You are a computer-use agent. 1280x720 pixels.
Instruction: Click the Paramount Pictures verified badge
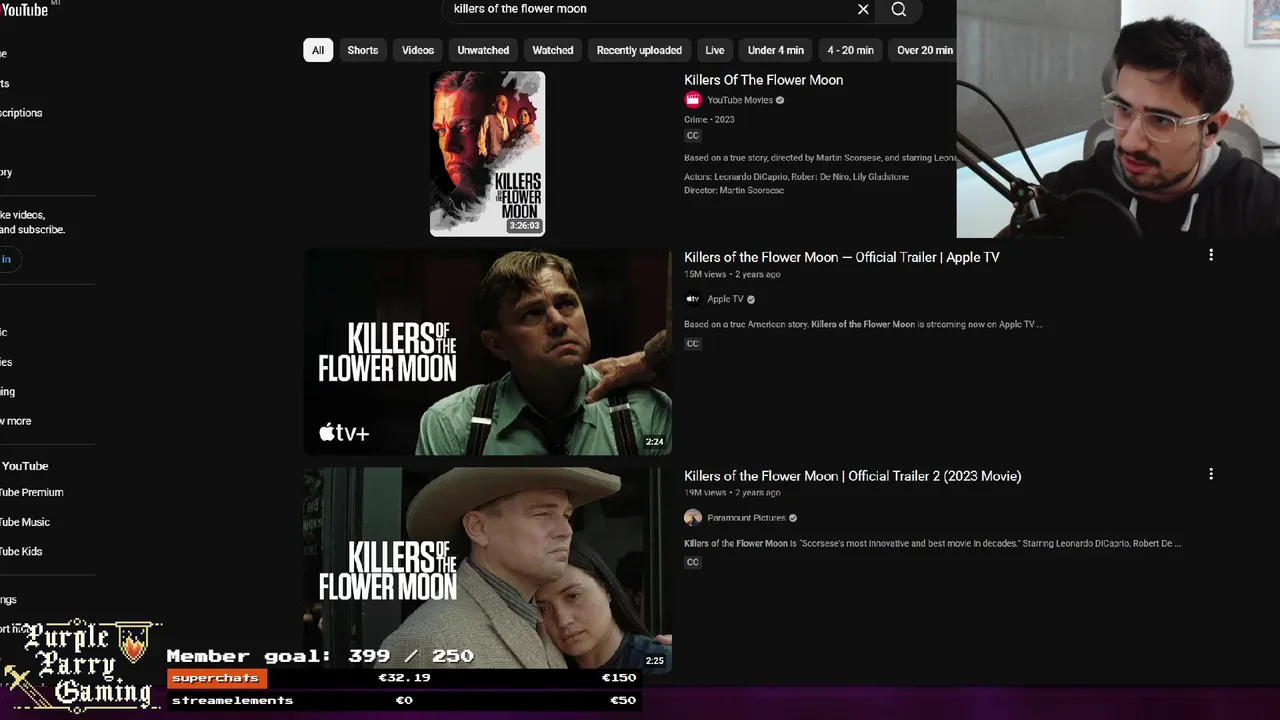coord(793,518)
